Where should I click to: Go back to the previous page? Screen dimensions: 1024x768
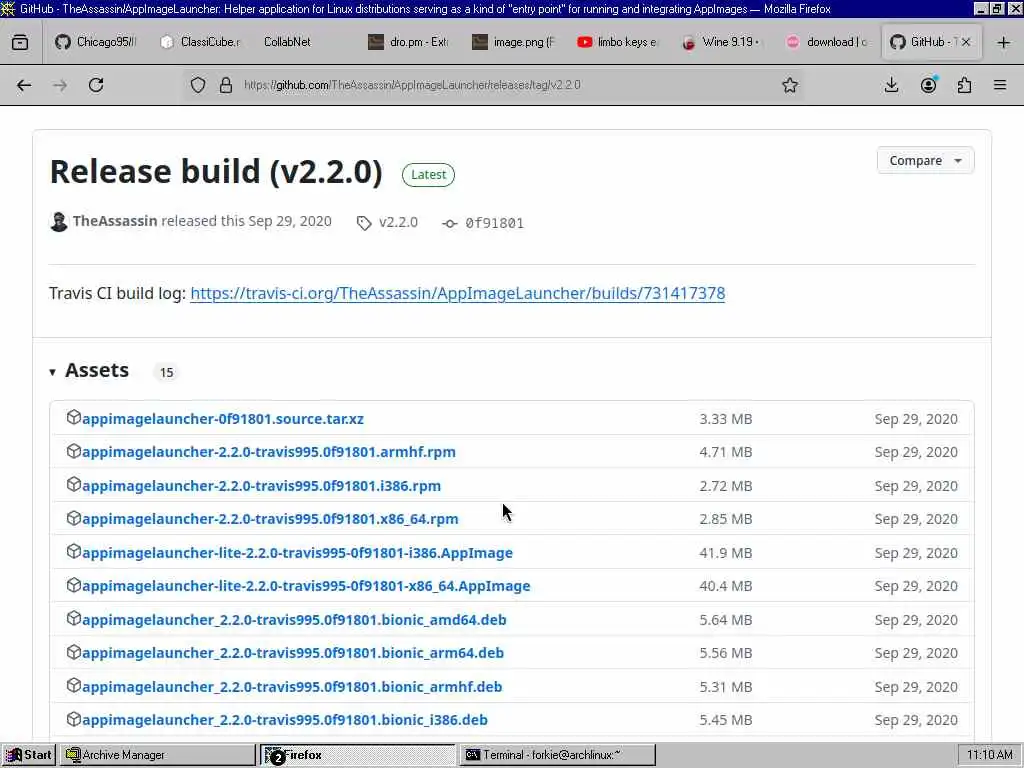click(x=24, y=85)
